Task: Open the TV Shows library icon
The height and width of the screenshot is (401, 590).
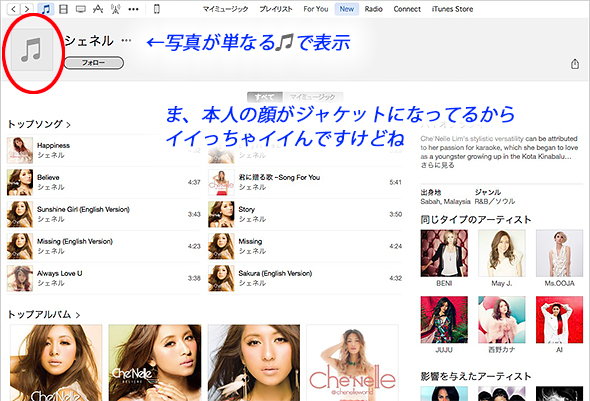Action: (x=81, y=9)
